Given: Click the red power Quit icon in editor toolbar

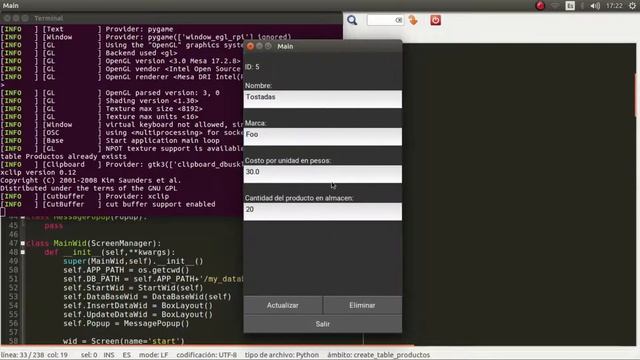Looking at the screenshot, I should (436, 20).
